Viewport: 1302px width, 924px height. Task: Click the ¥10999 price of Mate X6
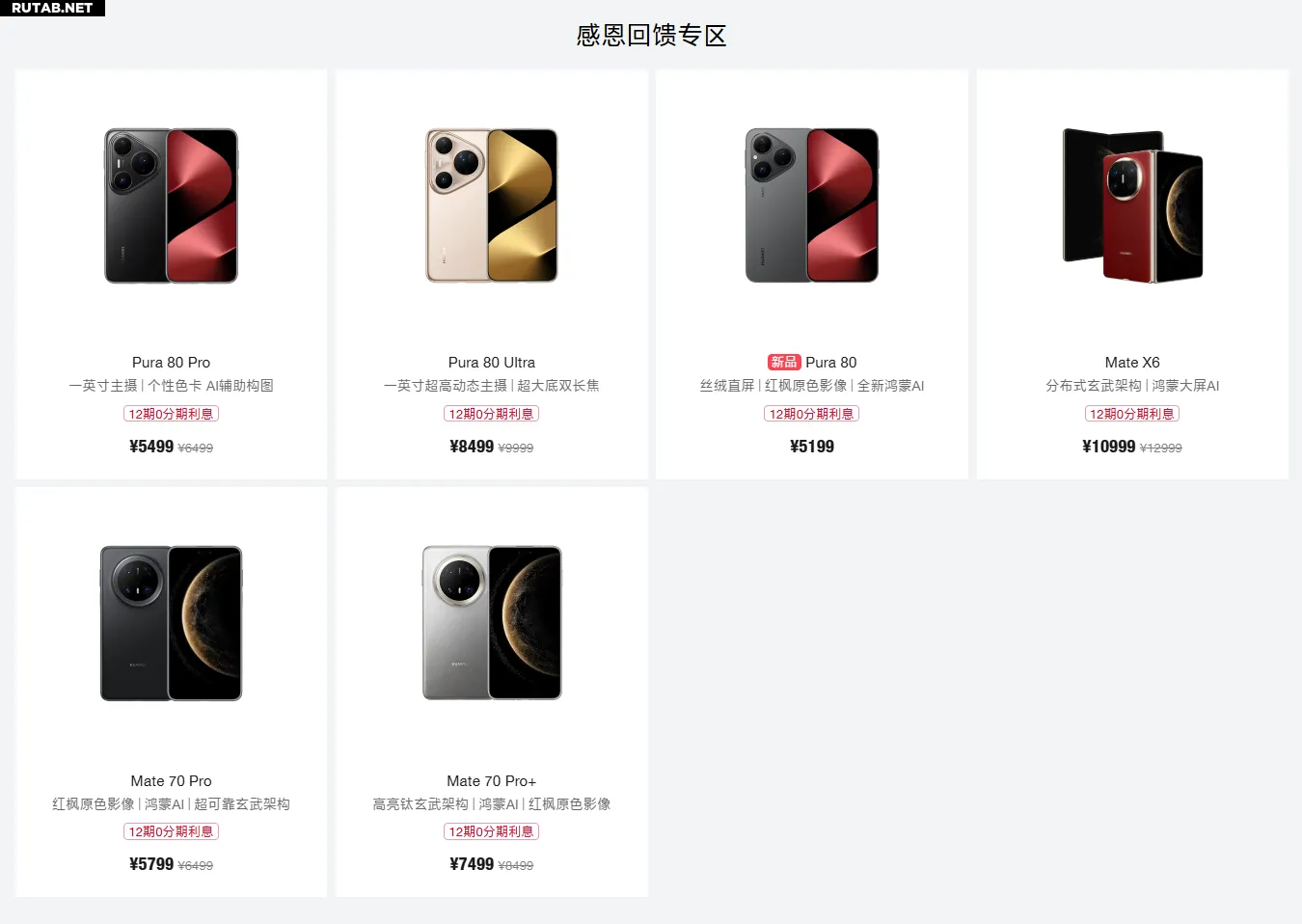coord(1109,447)
